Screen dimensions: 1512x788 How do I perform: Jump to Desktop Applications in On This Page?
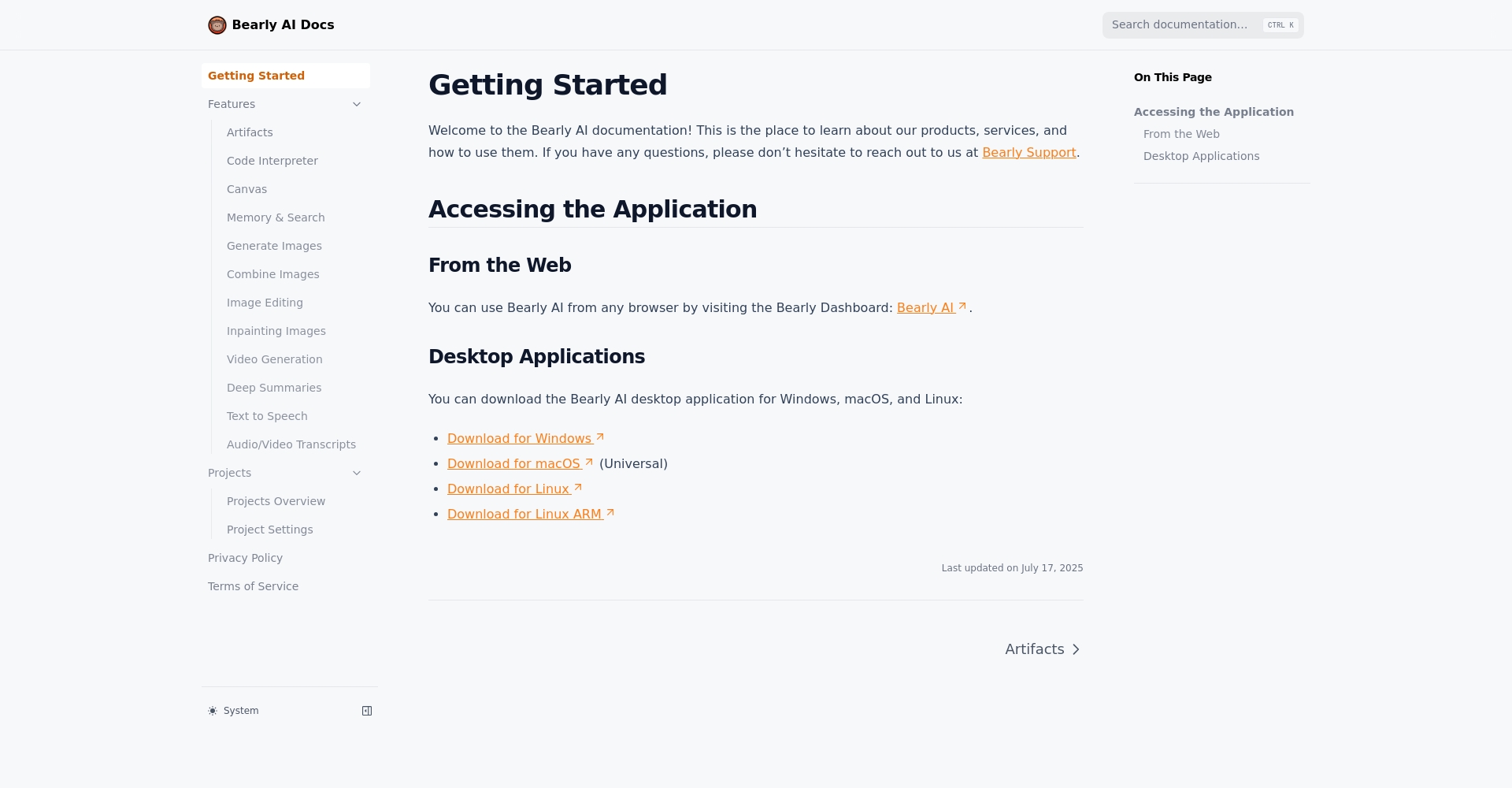[x=1201, y=156]
